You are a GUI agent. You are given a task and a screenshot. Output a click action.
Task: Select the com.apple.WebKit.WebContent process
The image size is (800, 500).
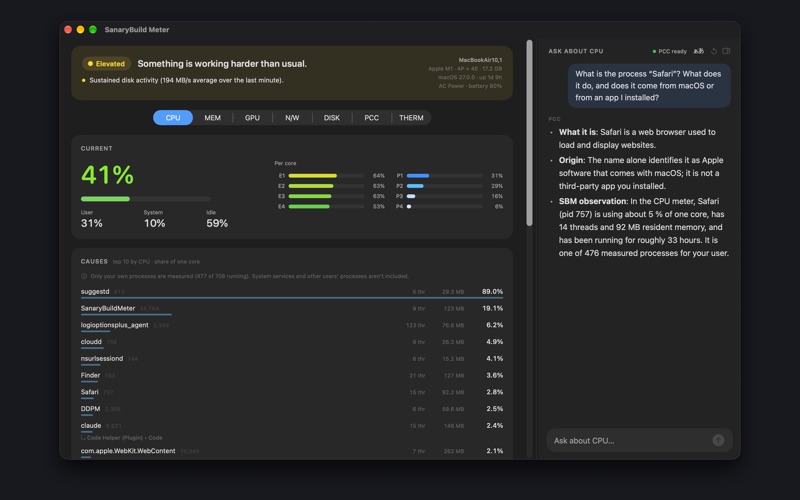point(292,452)
